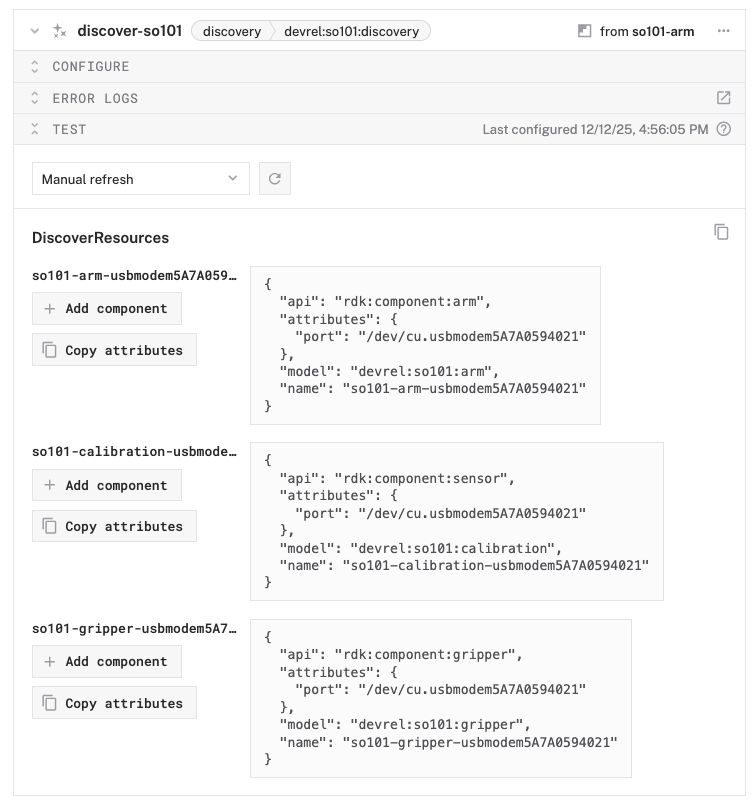Screen dimensions: 754x806
Task: Add component for so101-calibration resource
Action: 107,485
